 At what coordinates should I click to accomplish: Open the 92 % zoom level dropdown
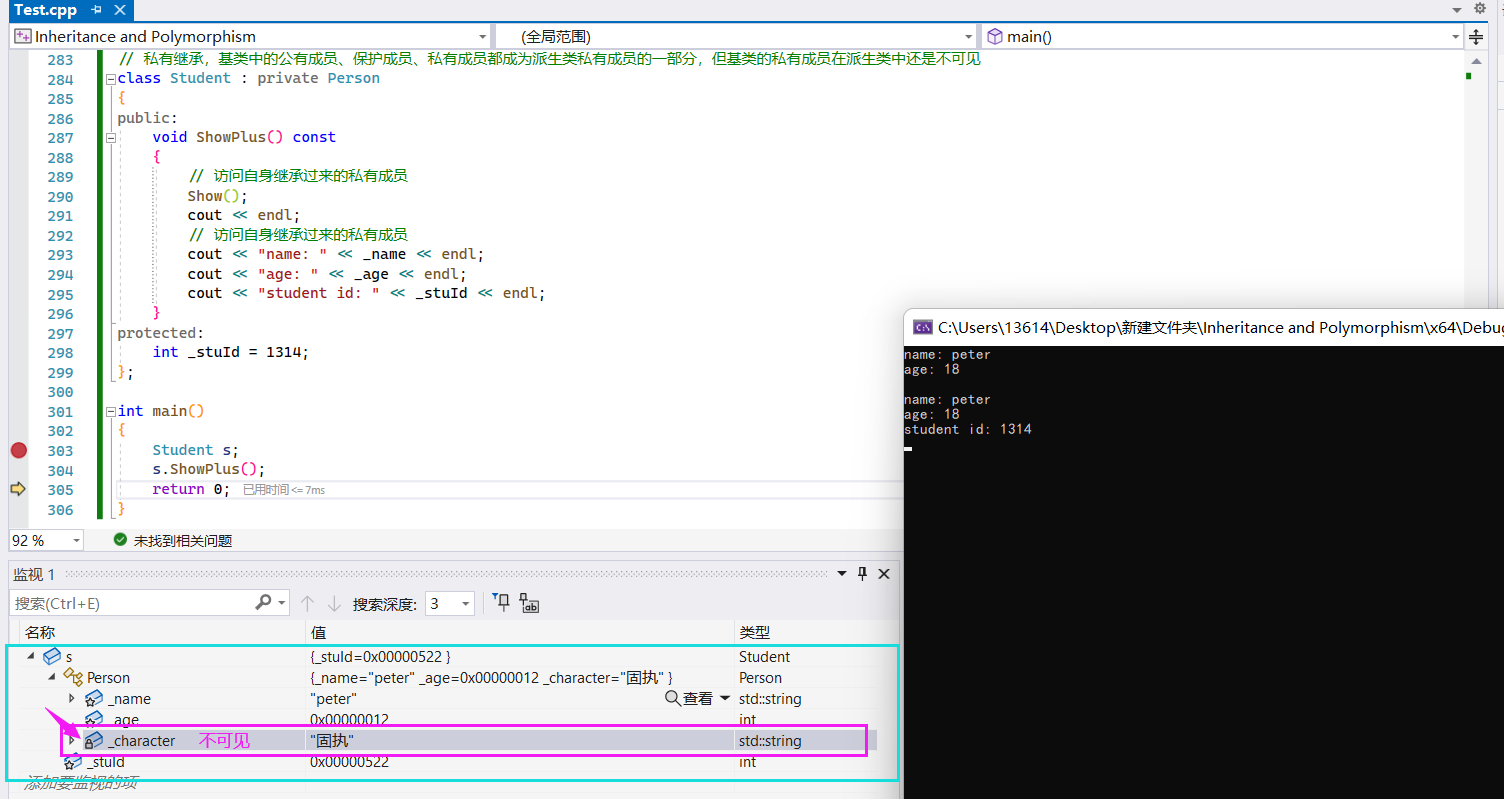pyautogui.click(x=47, y=540)
